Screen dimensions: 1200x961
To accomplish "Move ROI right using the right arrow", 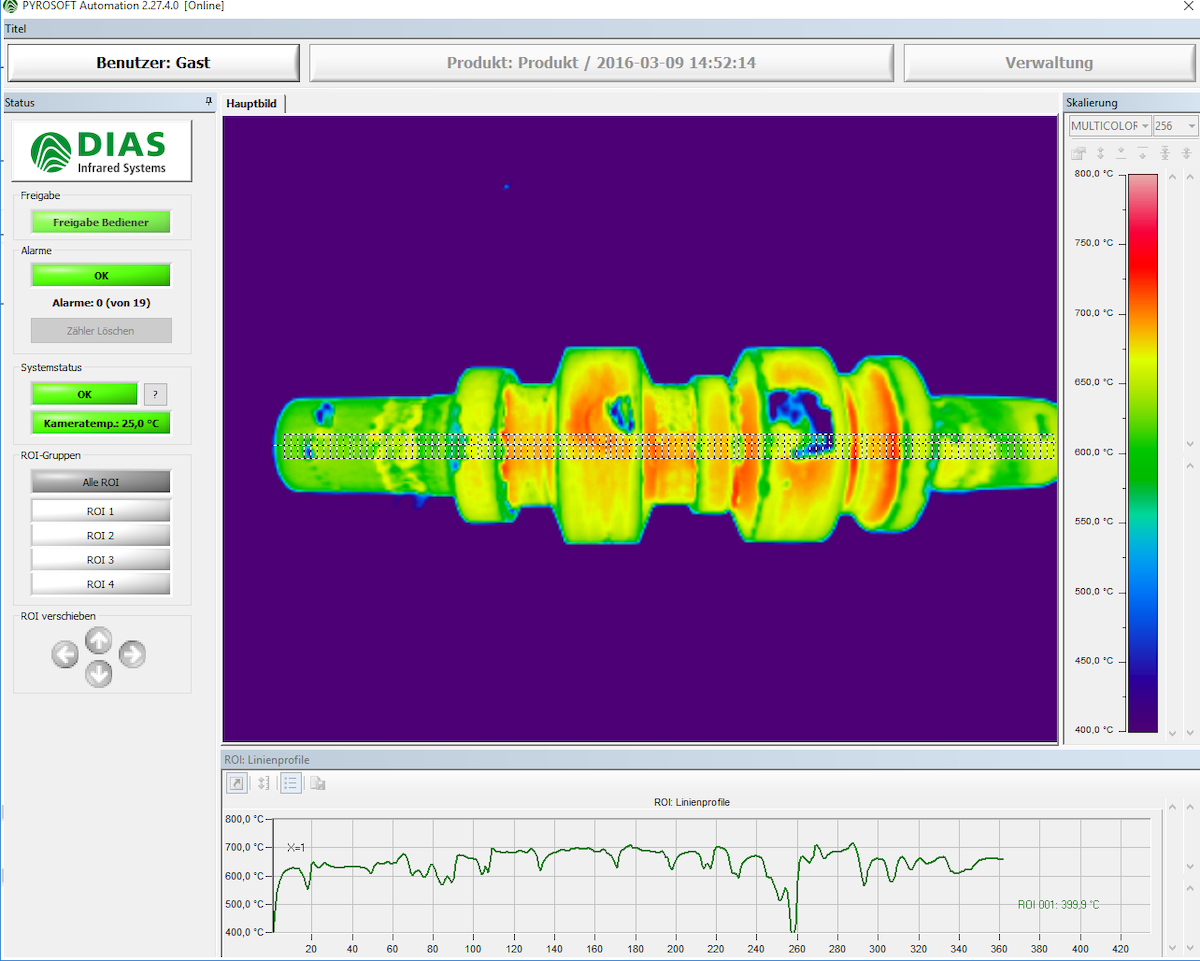I will pyautogui.click(x=132, y=654).
